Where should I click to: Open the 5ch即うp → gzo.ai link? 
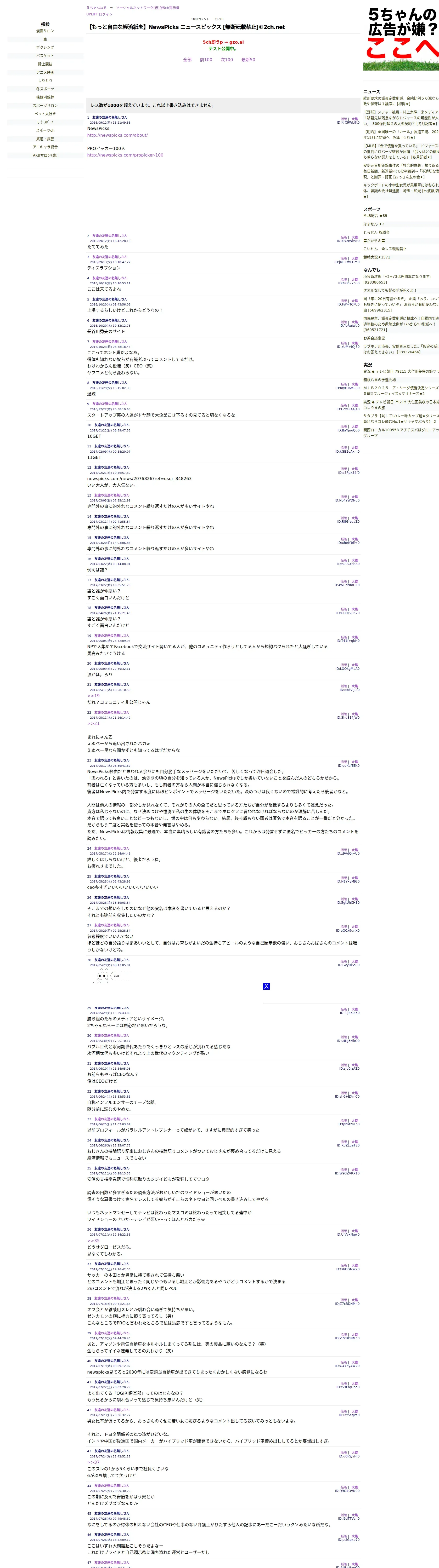click(x=223, y=43)
